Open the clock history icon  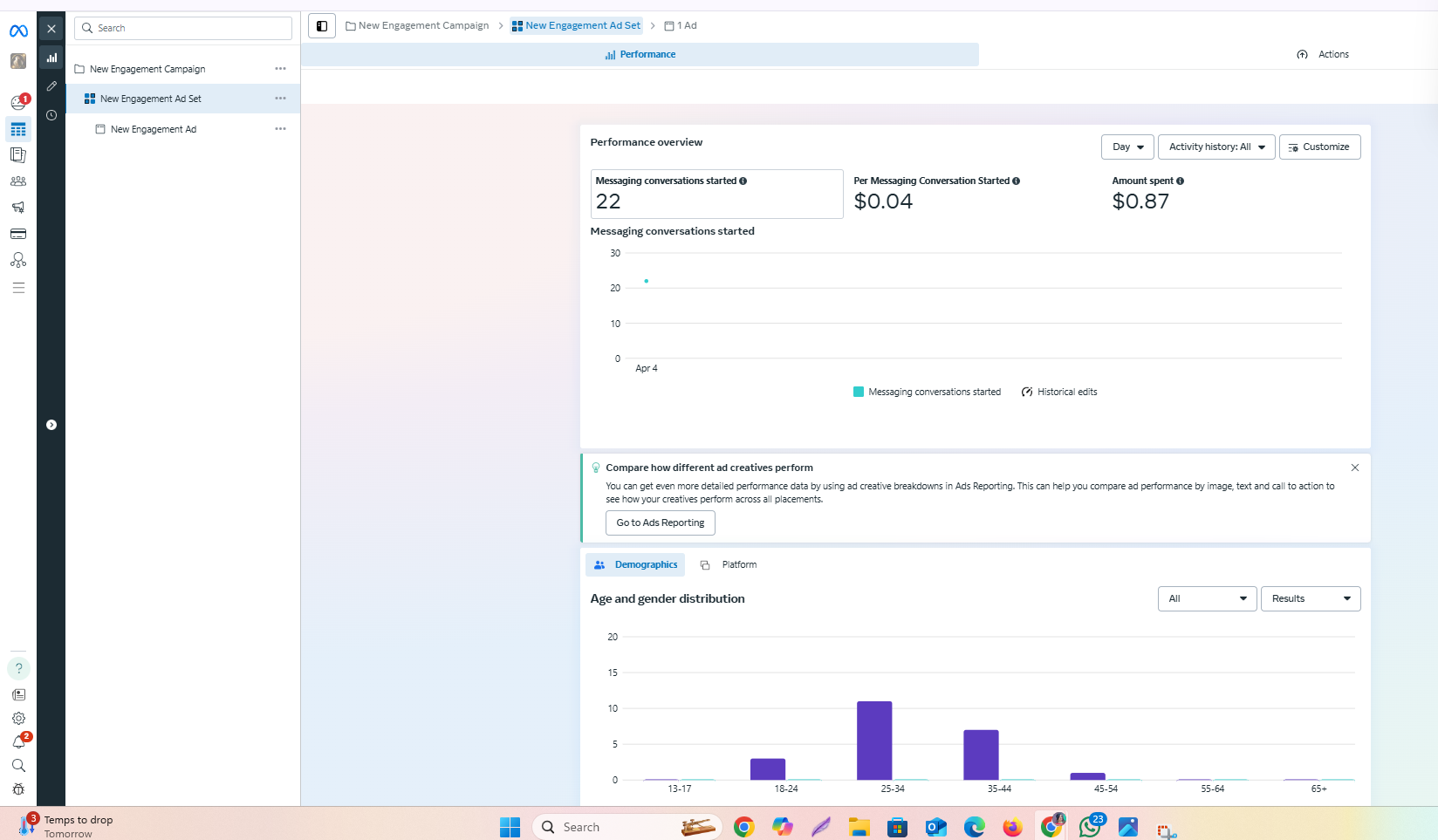click(51, 115)
